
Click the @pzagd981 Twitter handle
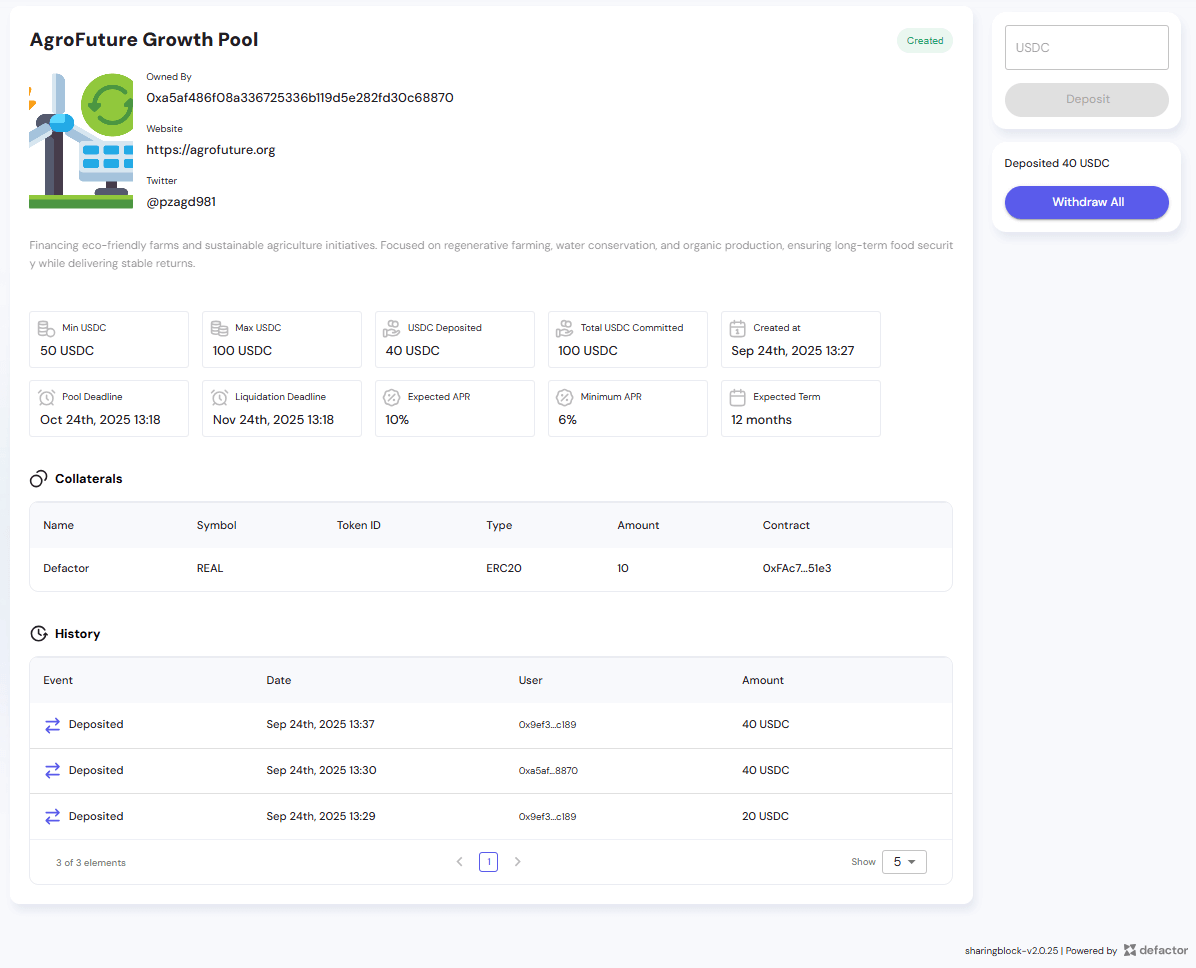point(181,202)
